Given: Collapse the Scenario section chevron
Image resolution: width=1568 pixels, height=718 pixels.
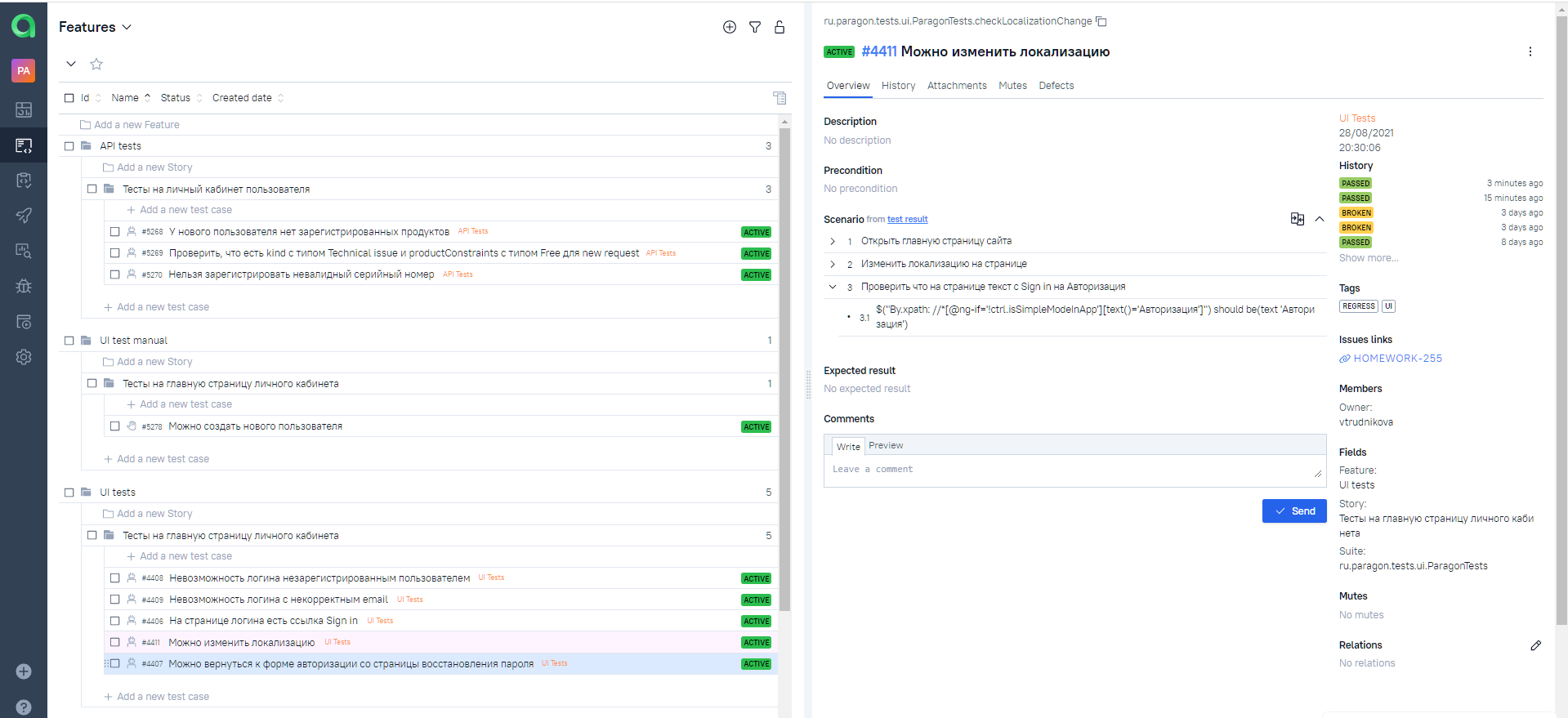Looking at the screenshot, I should [1320, 219].
